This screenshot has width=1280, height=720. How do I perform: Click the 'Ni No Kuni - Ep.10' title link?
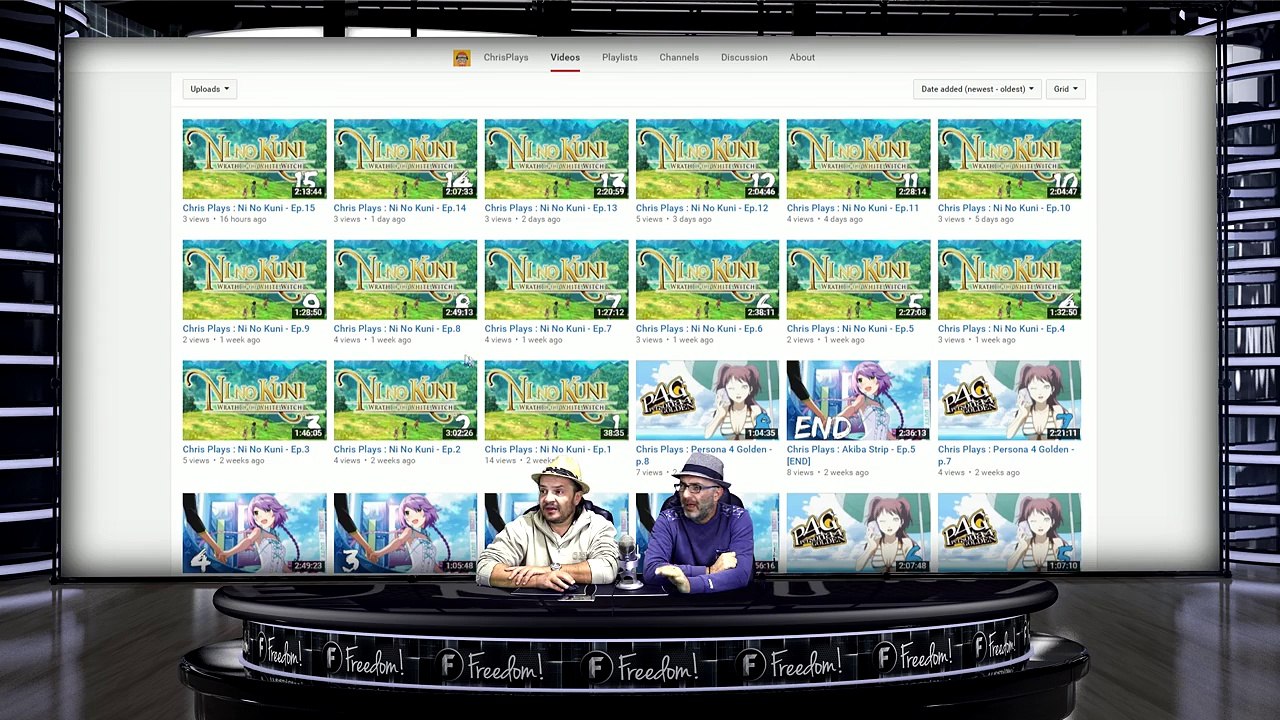tap(1003, 208)
